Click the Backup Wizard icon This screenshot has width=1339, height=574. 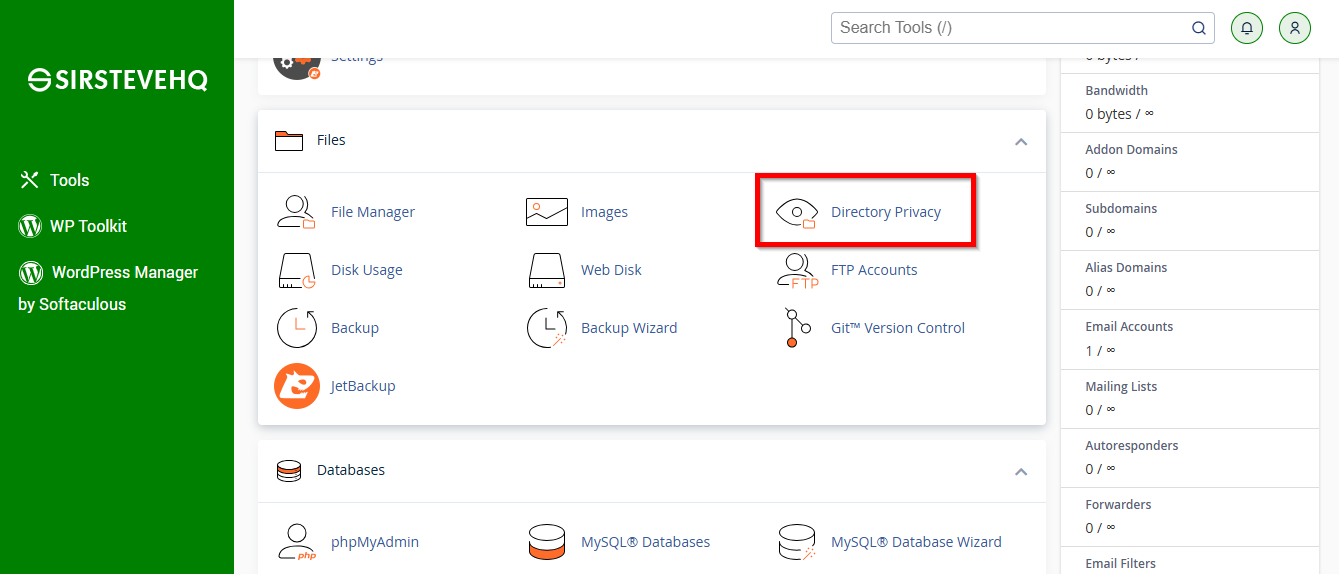point(547,328)
